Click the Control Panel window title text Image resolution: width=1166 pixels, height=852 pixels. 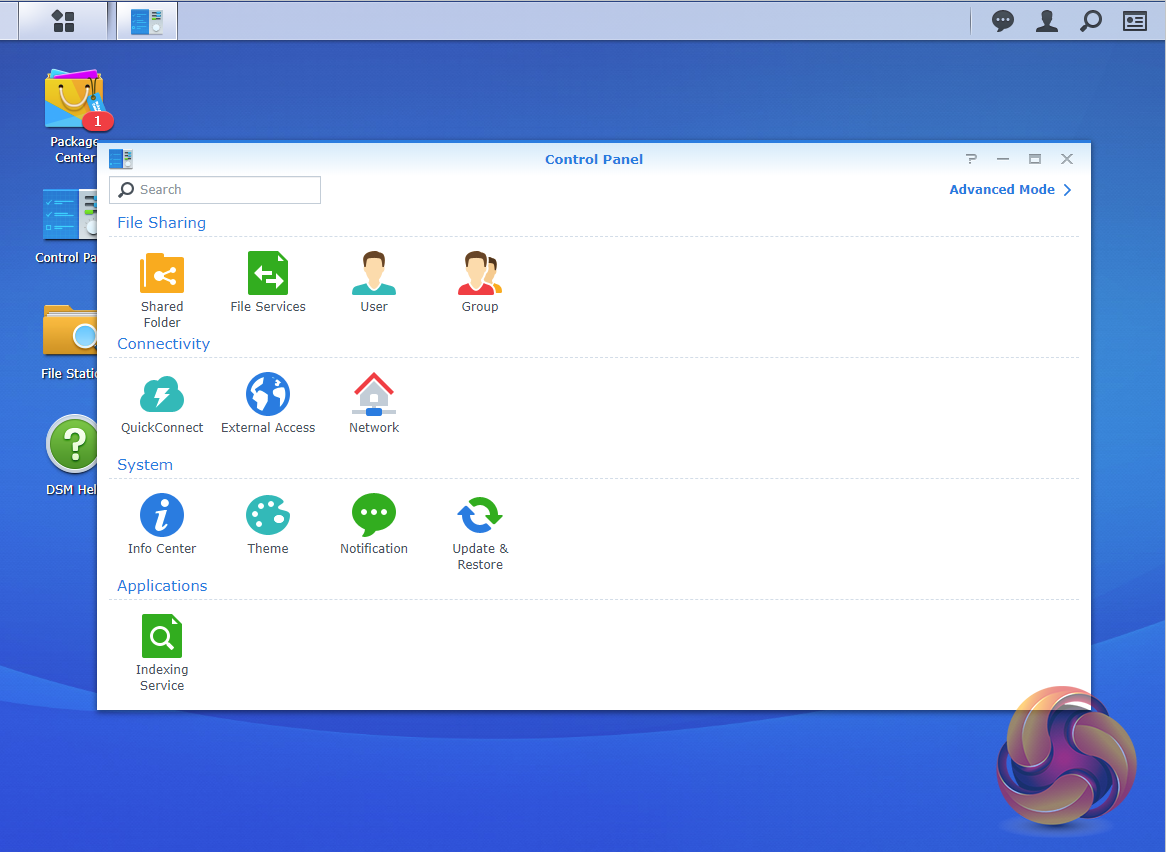click(593, 159)
